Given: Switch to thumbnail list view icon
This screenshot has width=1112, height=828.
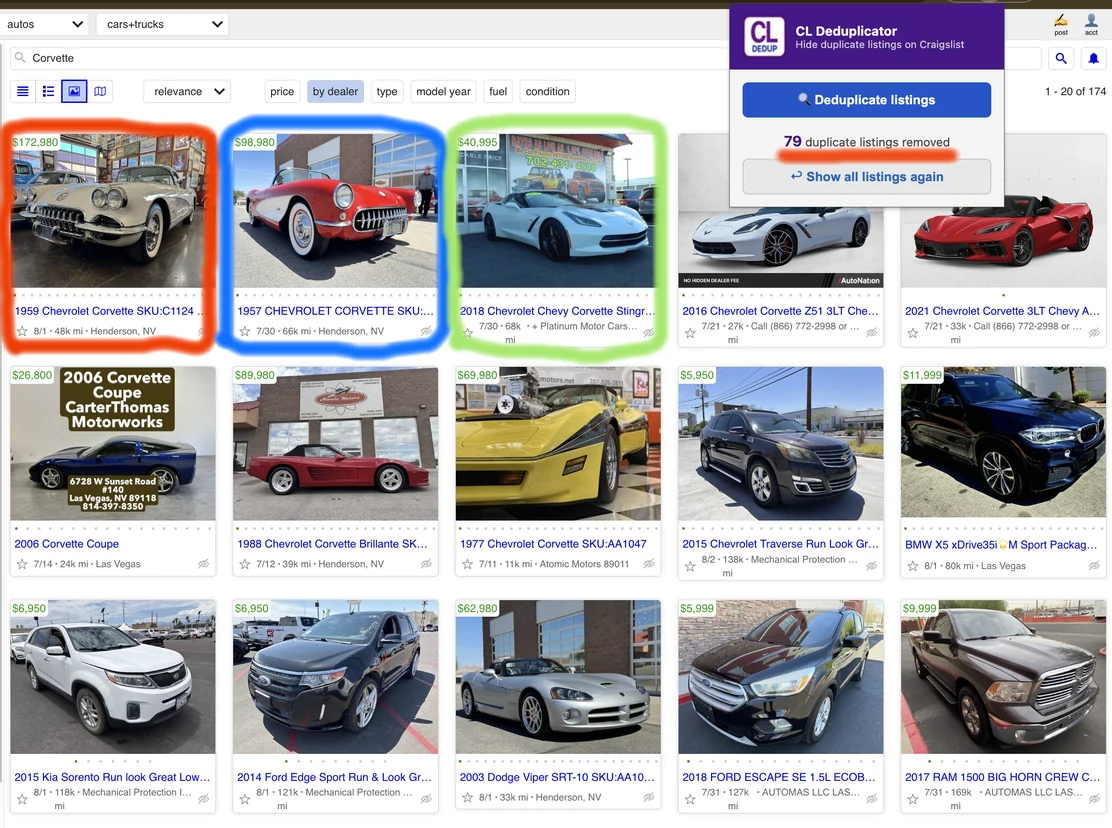Looking at the screenshot, I should [48, 91].
